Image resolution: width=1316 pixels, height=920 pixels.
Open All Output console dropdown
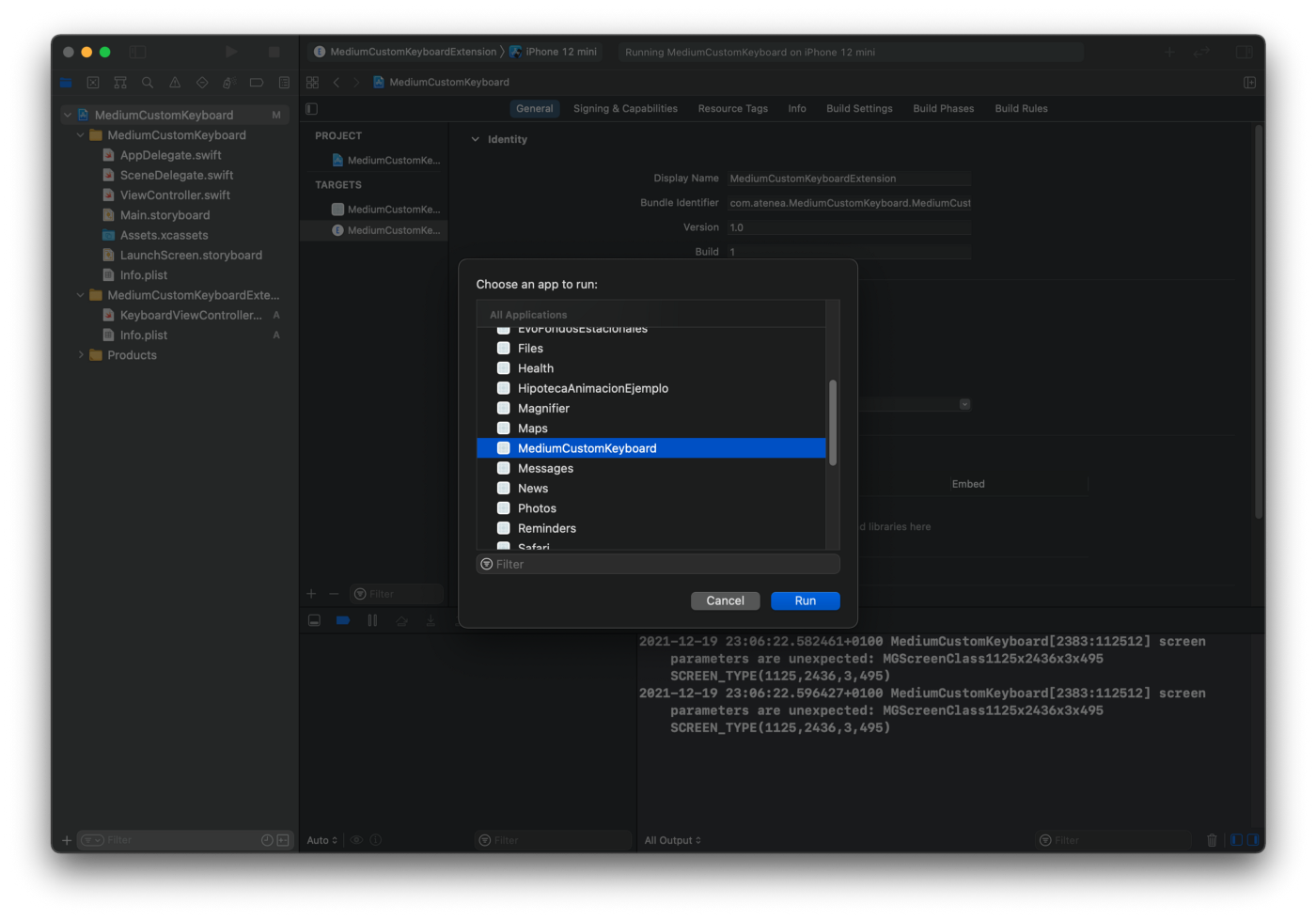point(673,840)
